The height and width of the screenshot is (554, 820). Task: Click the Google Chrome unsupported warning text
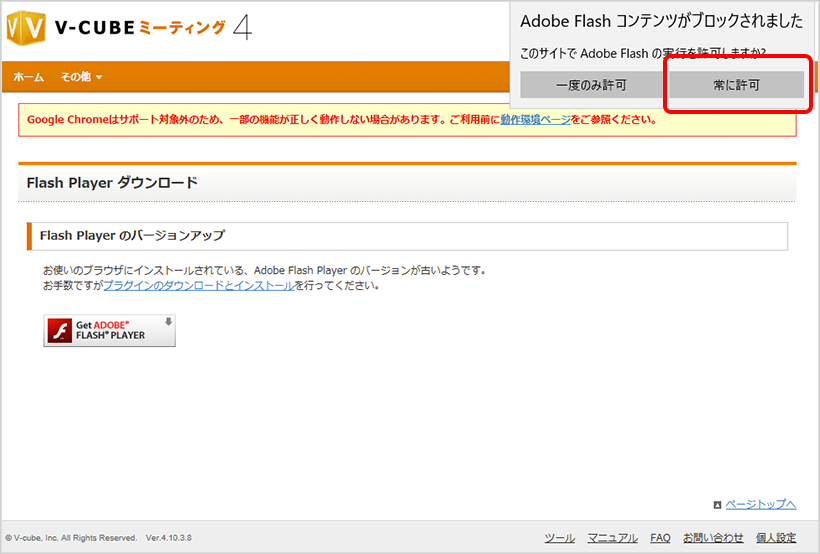342,120
